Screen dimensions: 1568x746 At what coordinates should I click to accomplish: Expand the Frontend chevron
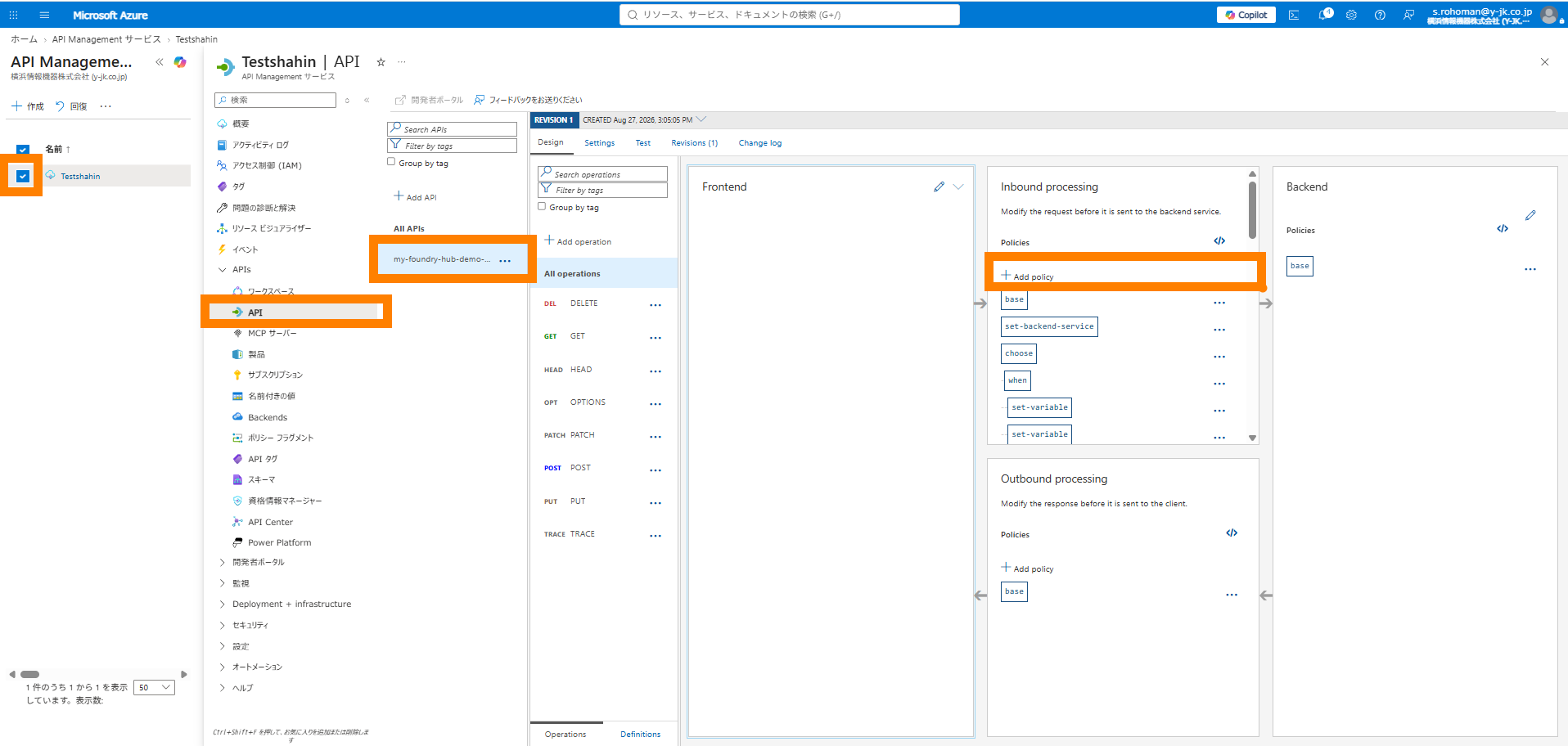click(958, 186)
